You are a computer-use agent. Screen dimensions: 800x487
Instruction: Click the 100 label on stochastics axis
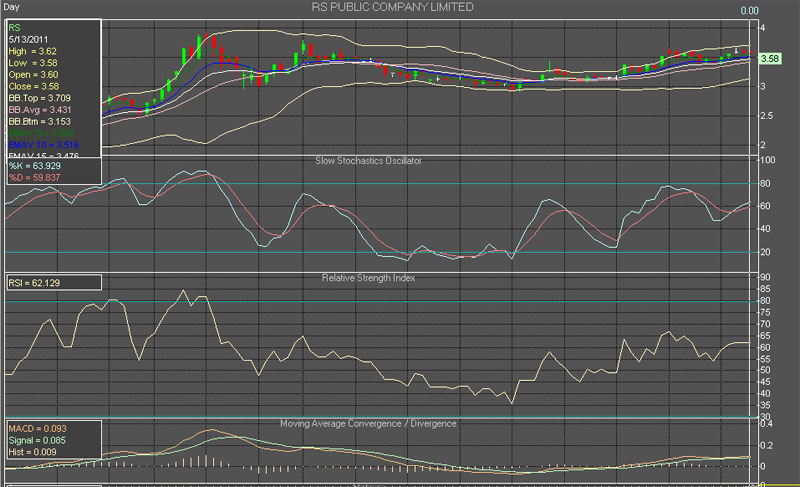tap(767, 160)
